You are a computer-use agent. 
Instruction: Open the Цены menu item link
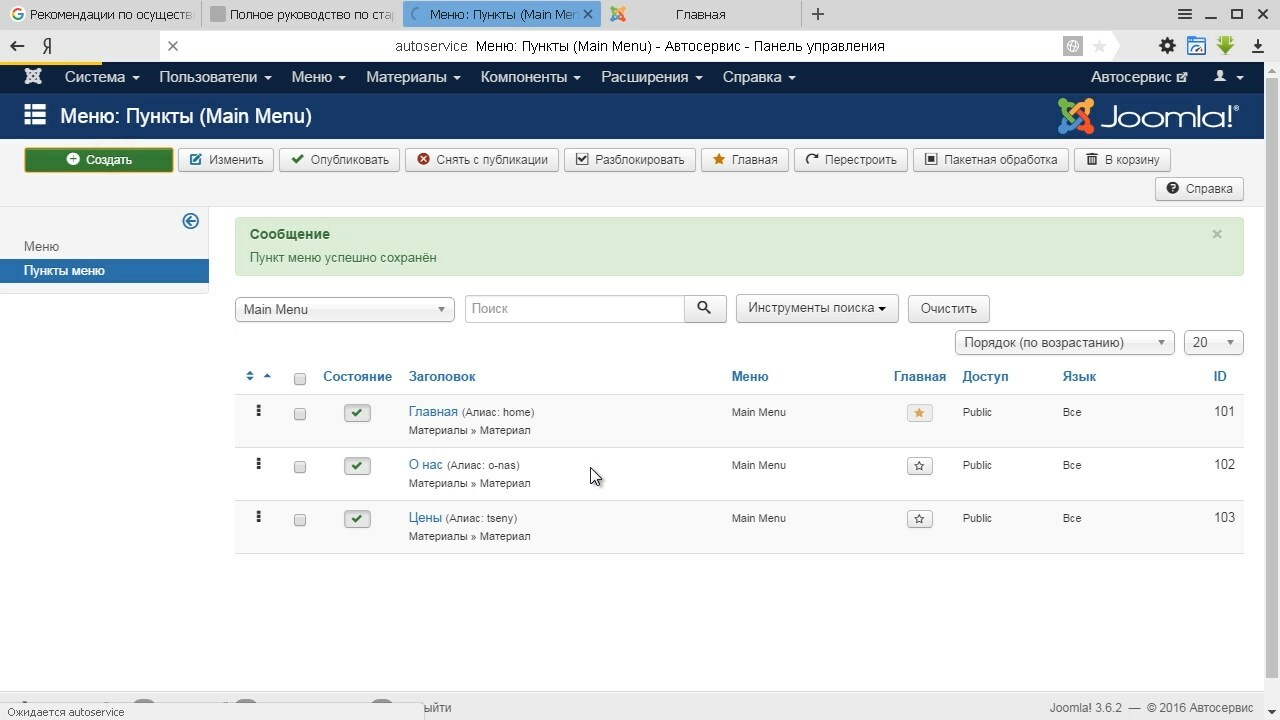[x=425, y=518]
